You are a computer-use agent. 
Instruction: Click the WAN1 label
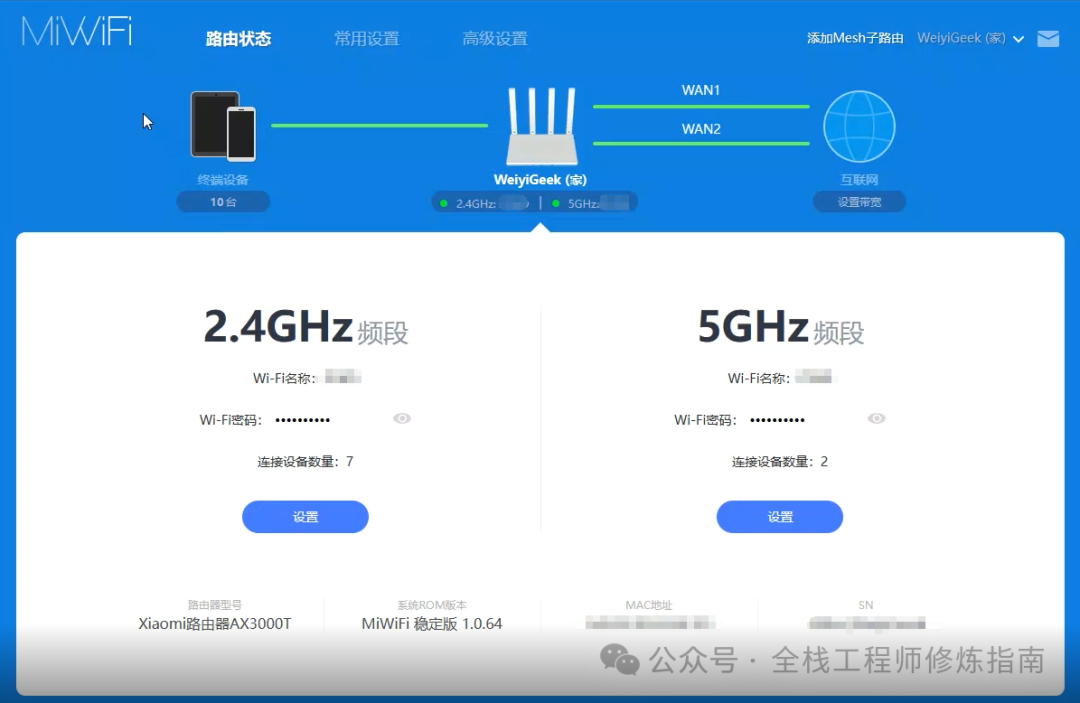pos(700,90)
